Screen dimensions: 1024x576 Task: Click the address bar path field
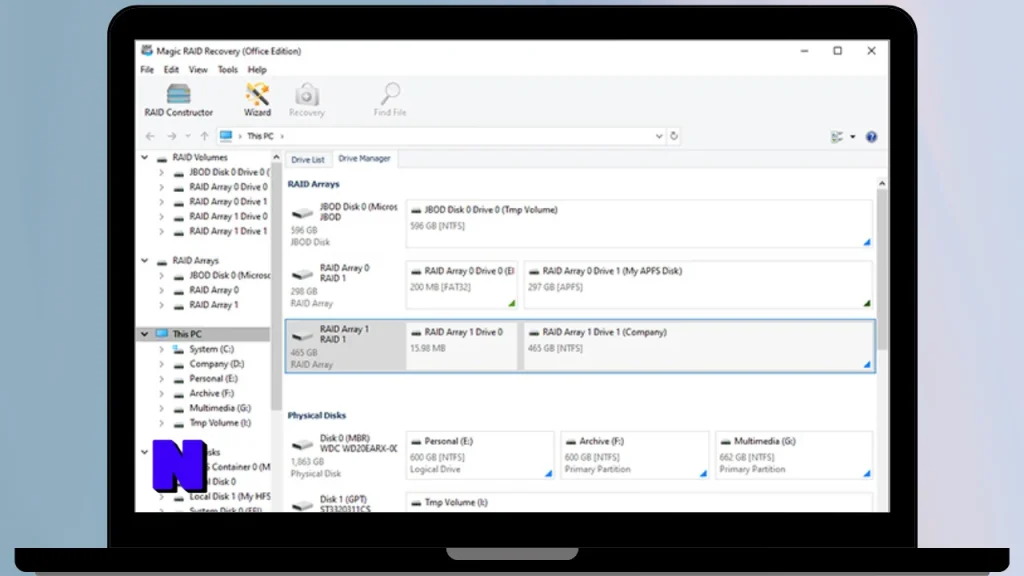441,136
